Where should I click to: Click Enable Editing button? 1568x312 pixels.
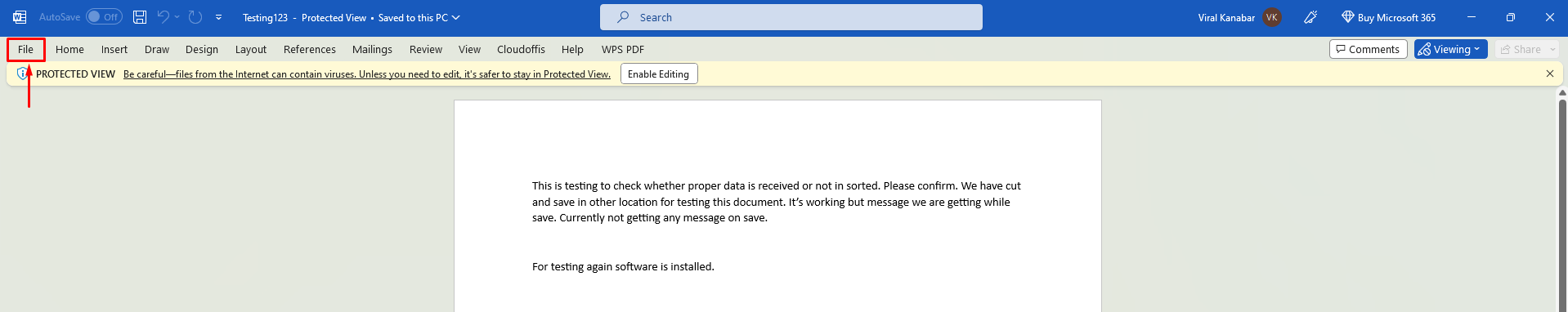point(659,74)
